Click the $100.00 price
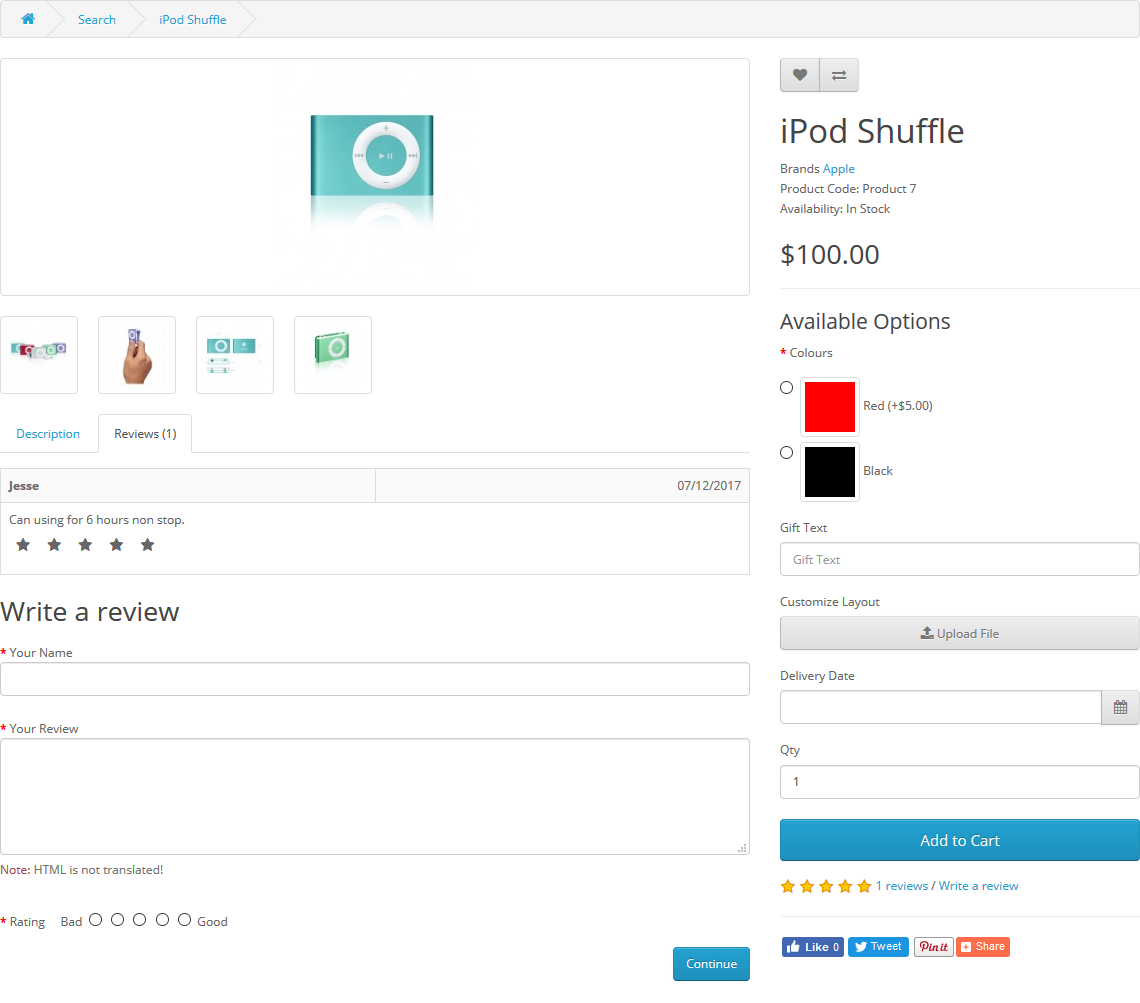 [830, 254]
